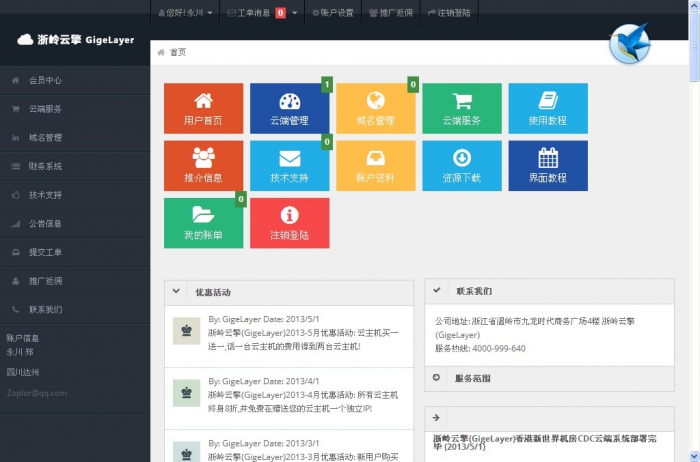Open the 账户资料 inbox tile
This screenshot has height=462, width=700.
(375, 166)
